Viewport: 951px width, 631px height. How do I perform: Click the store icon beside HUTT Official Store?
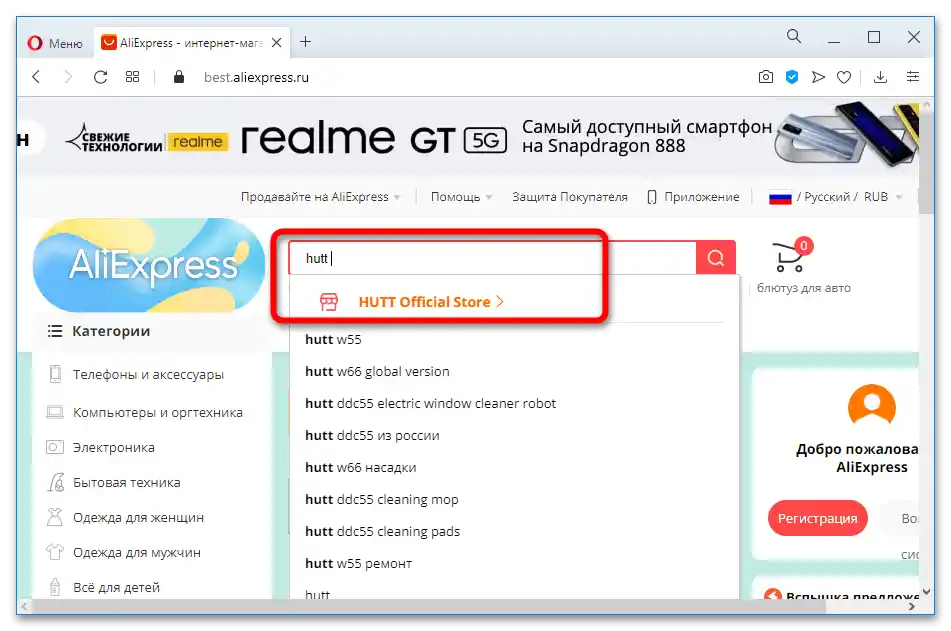(329, 302)
